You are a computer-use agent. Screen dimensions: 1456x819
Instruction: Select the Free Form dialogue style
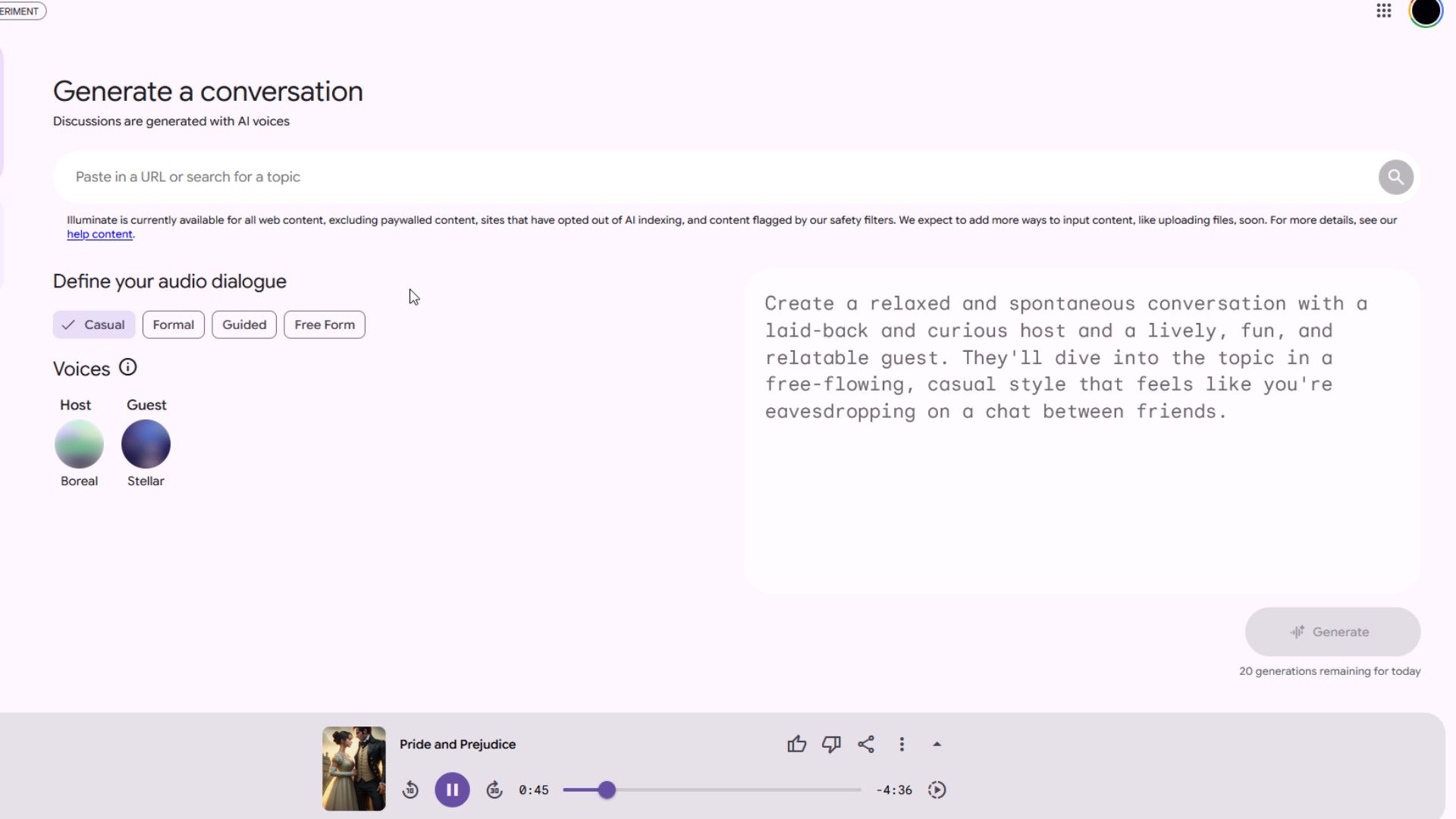pos(325,325)
